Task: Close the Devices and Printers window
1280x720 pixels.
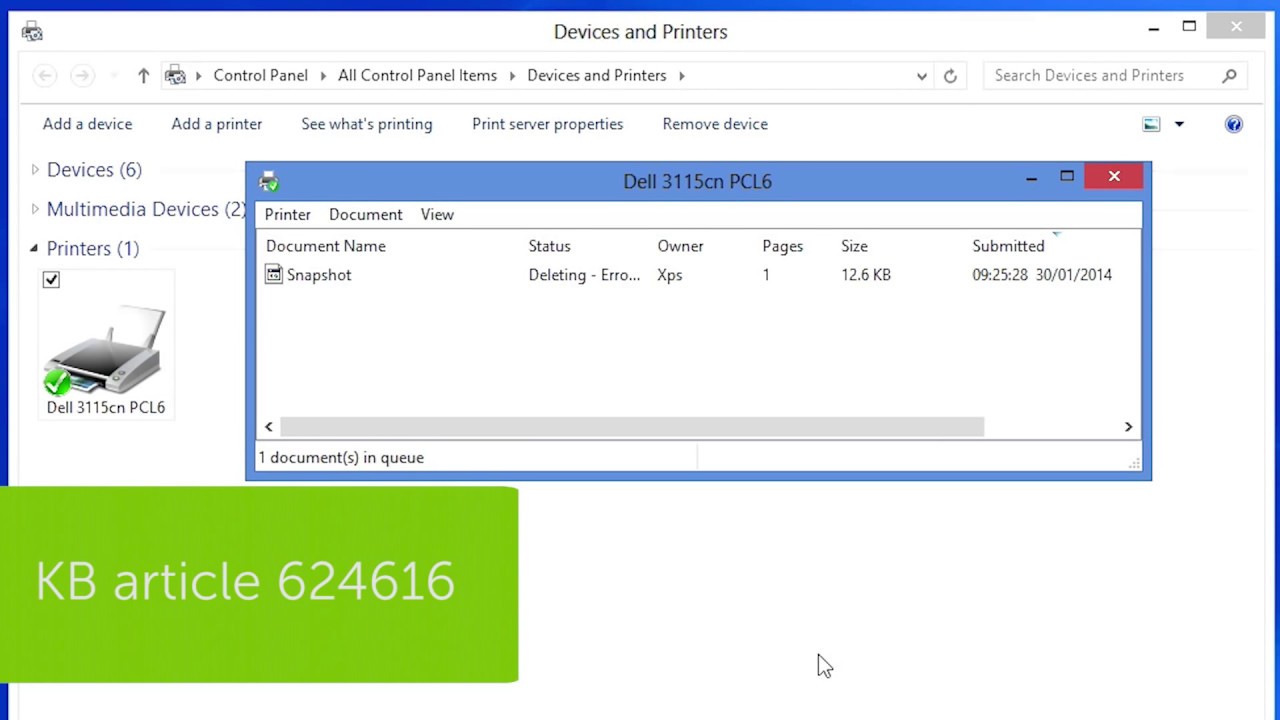Action: tap(1236, 27)
